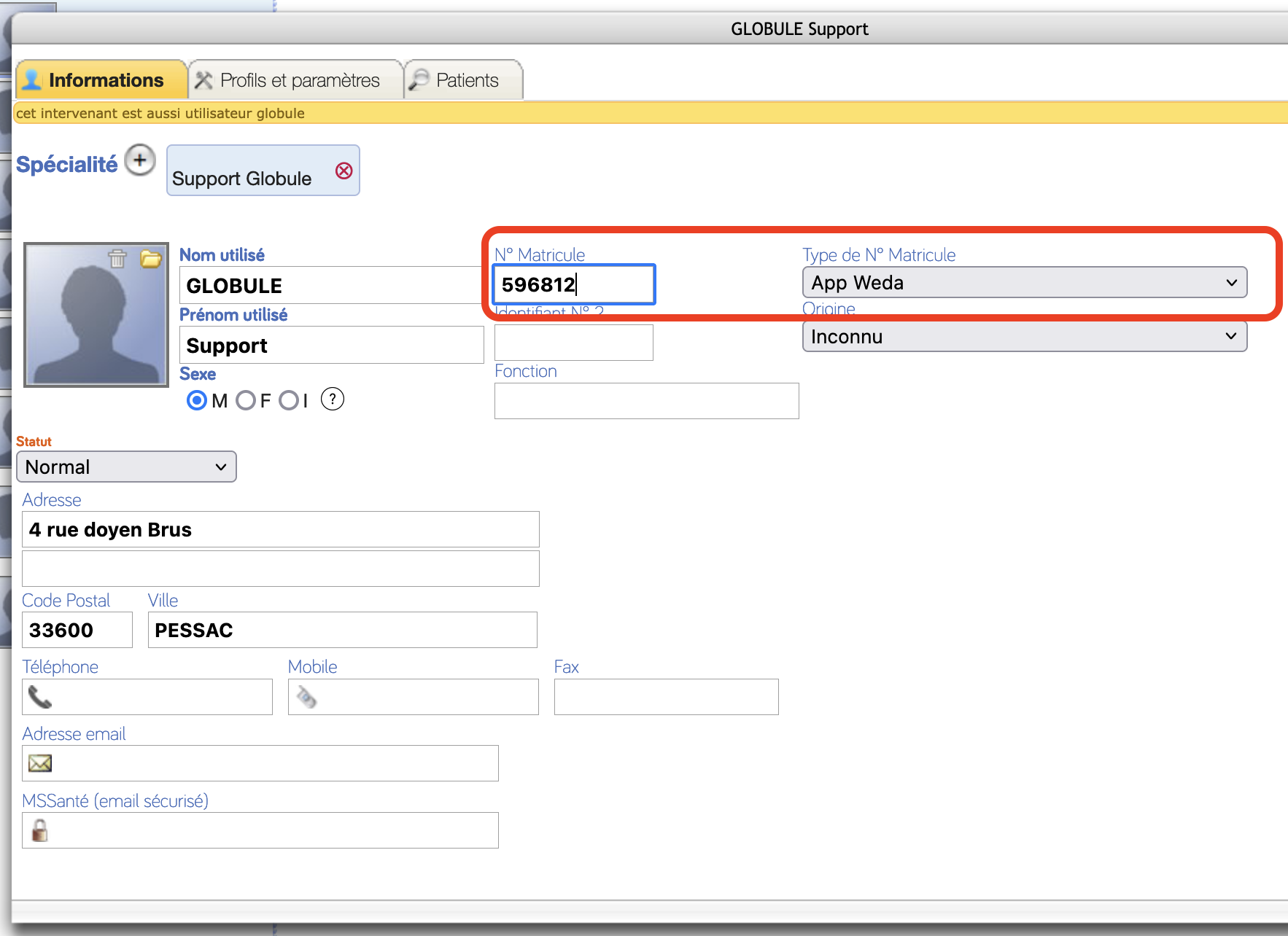Open the Type de N° Matricule dropdown
The height and width of the screenshot is (936, 1288).
[1025, 282]
